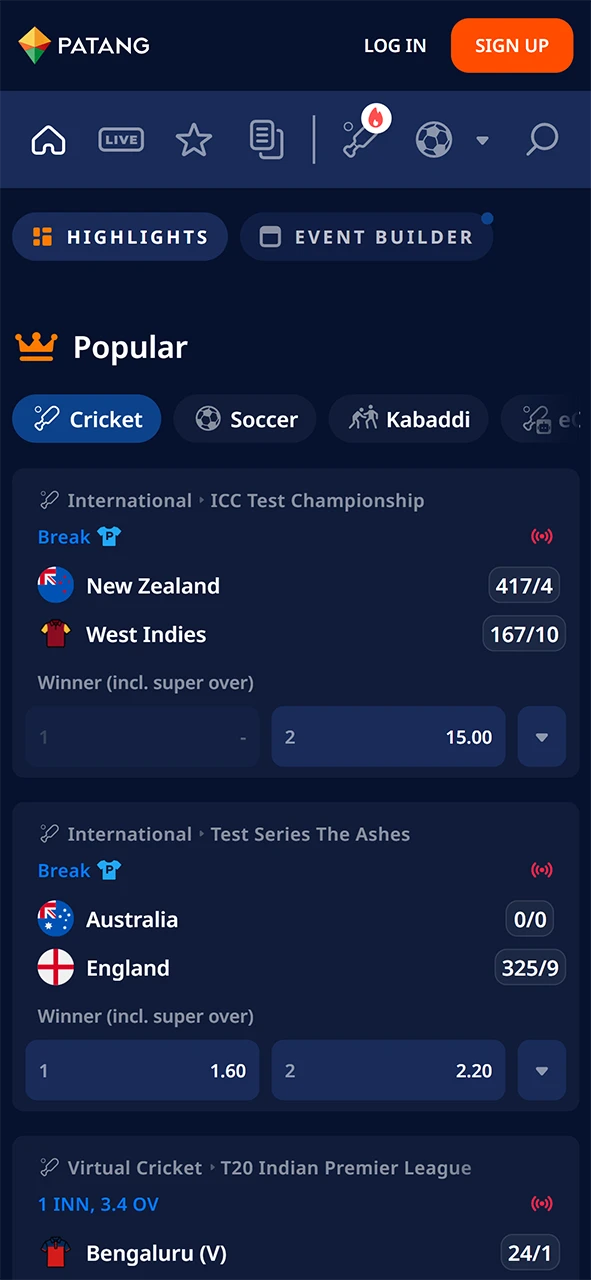Click odds 2.20 for England to win

(x=388, y=1070)
